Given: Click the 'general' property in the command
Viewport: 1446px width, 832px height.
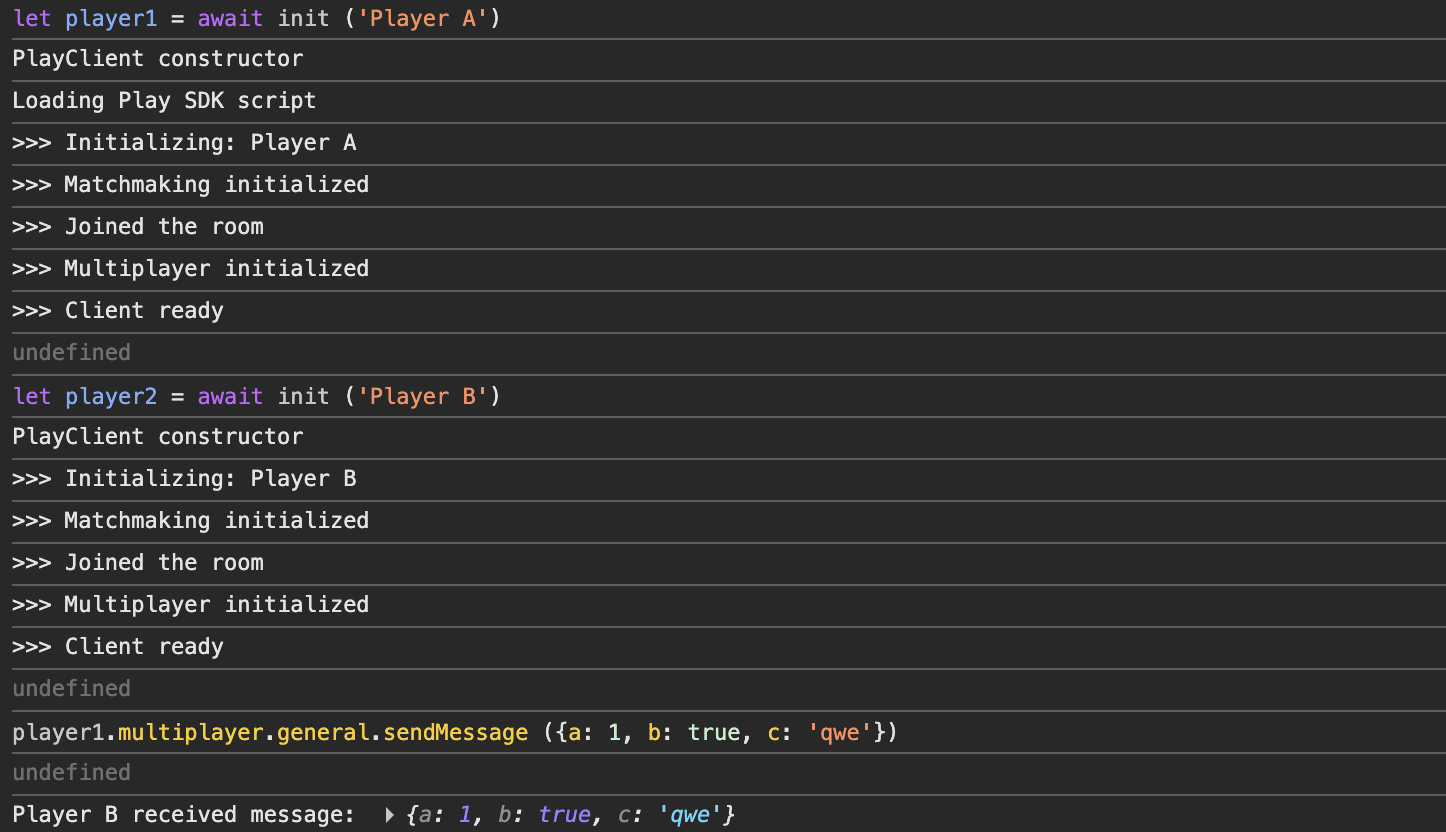Looking at the screenshot, I should click(x=323, y=733).
